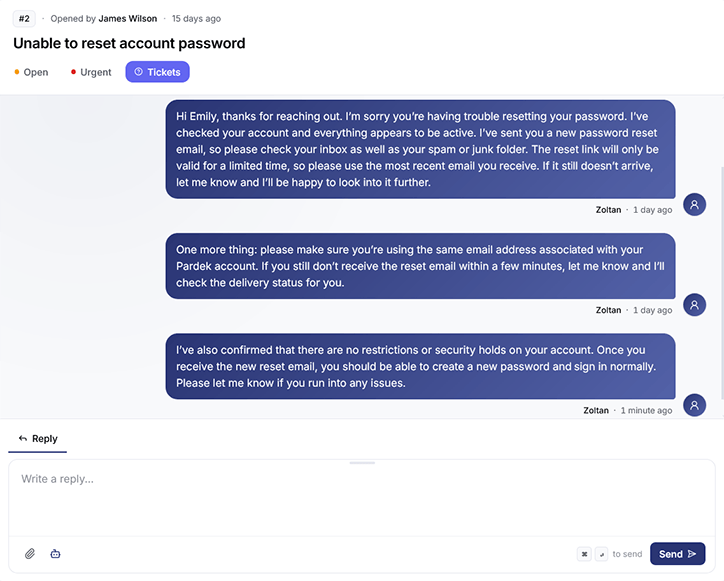Viewport: 724px width, 581px height.
Task: Click the ticket title Unable to reset account password
Action: (129, 43)
